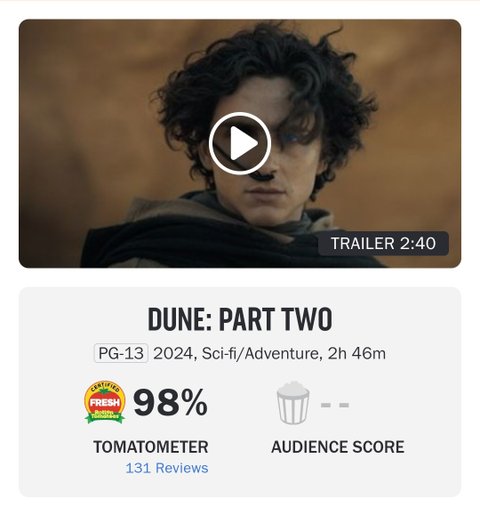The image size is (480, 515).
Task: Click the popcorn top of the bucket icon
Action: pos(293,389)
